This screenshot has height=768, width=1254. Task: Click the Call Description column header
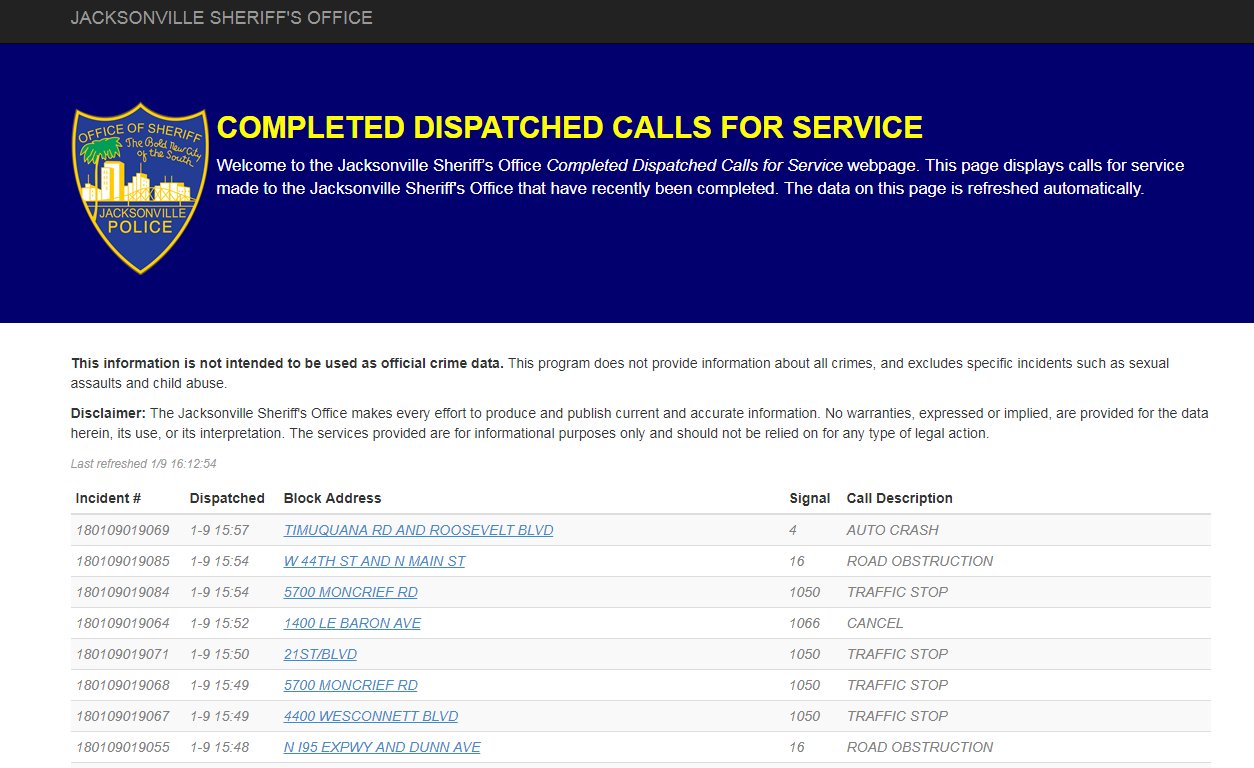(899, 498)
